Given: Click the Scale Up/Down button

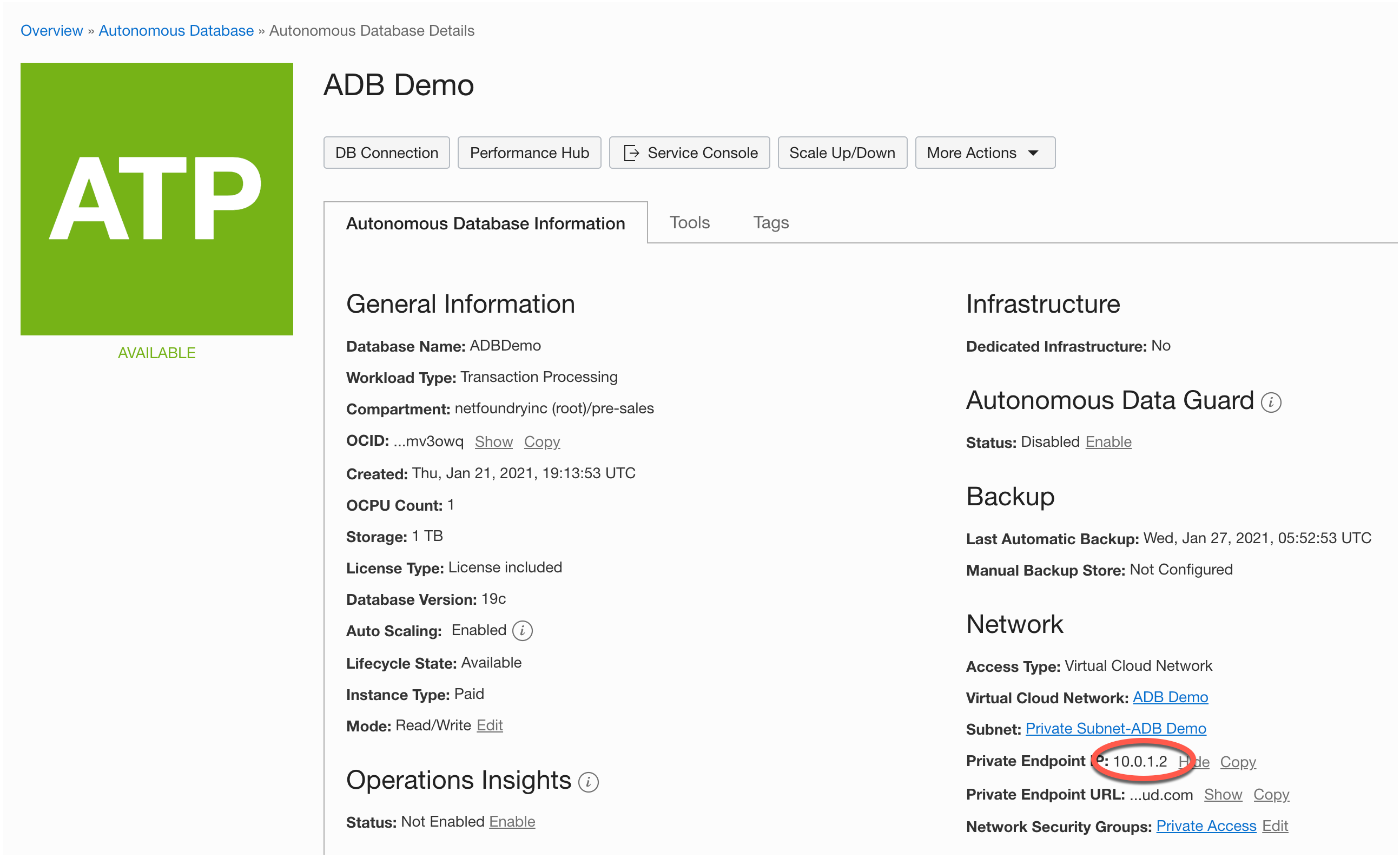Looking at the screenshot, I should click(x=843, y=153).
